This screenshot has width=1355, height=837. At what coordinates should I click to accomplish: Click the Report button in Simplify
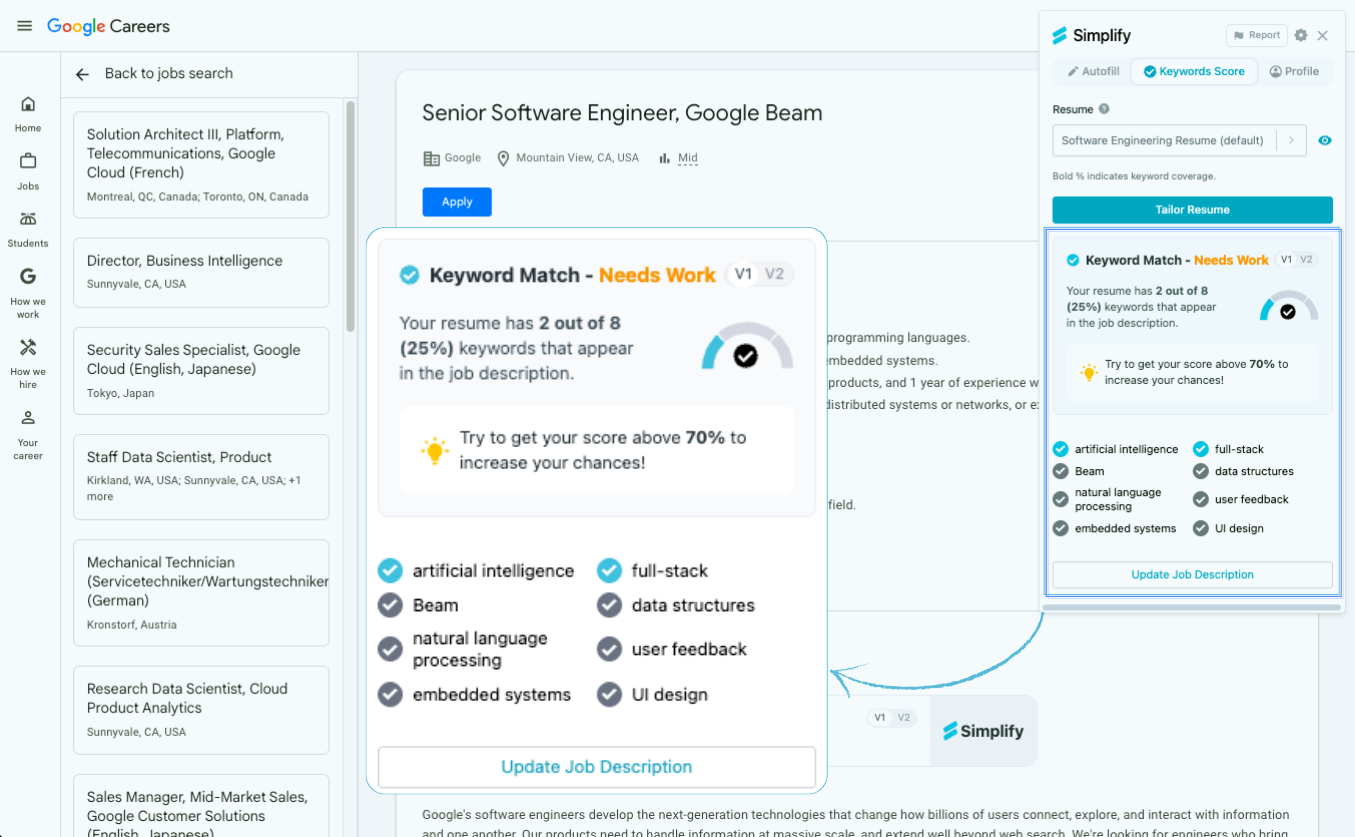point(1256,35)
